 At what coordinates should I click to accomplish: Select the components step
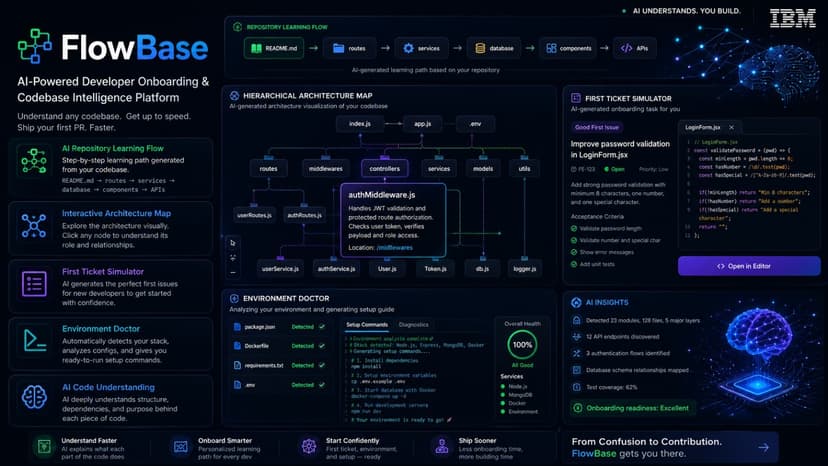569,48
